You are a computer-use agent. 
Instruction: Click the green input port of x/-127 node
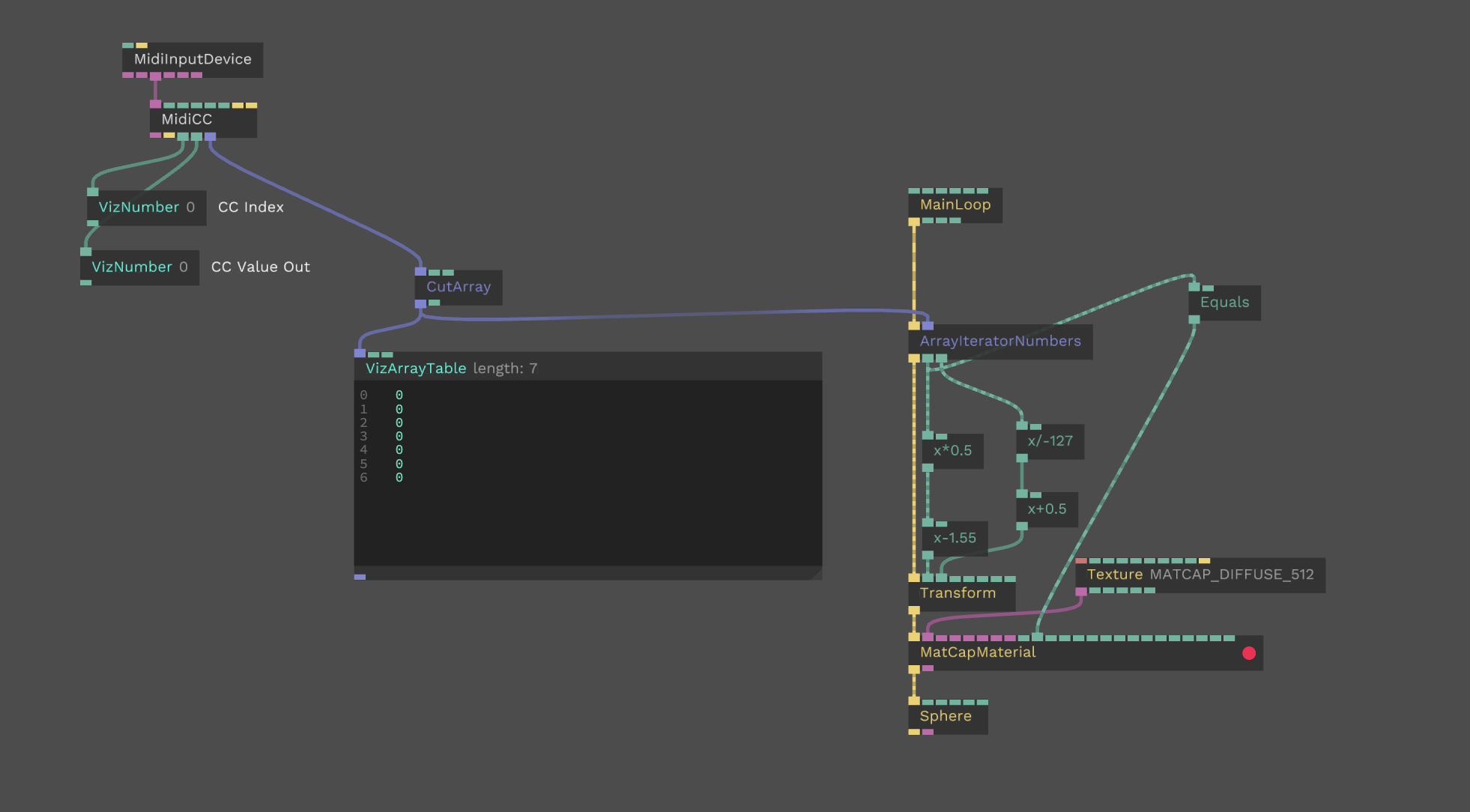click(1022, 425)
